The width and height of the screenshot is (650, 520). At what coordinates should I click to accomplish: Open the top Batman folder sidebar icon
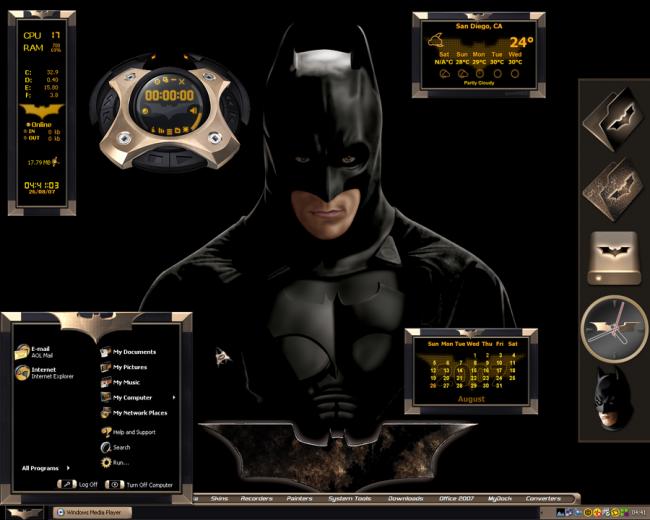(x=614, y=119)
